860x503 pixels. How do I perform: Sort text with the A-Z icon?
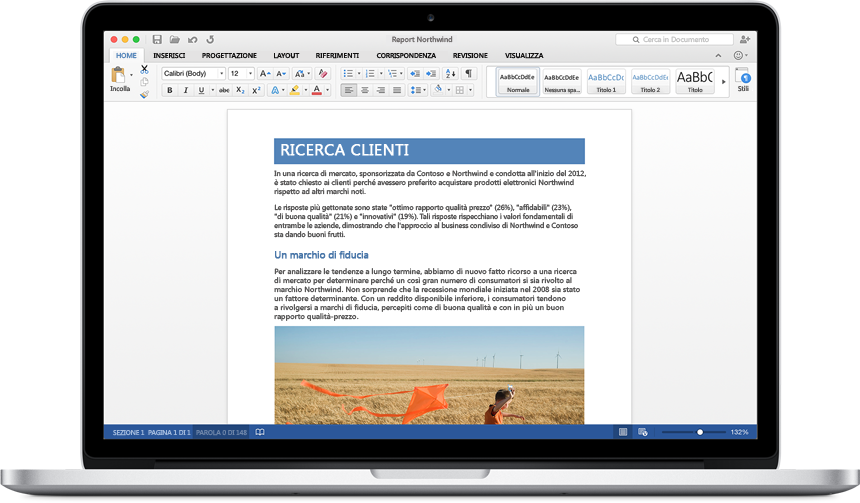(450, 74)
